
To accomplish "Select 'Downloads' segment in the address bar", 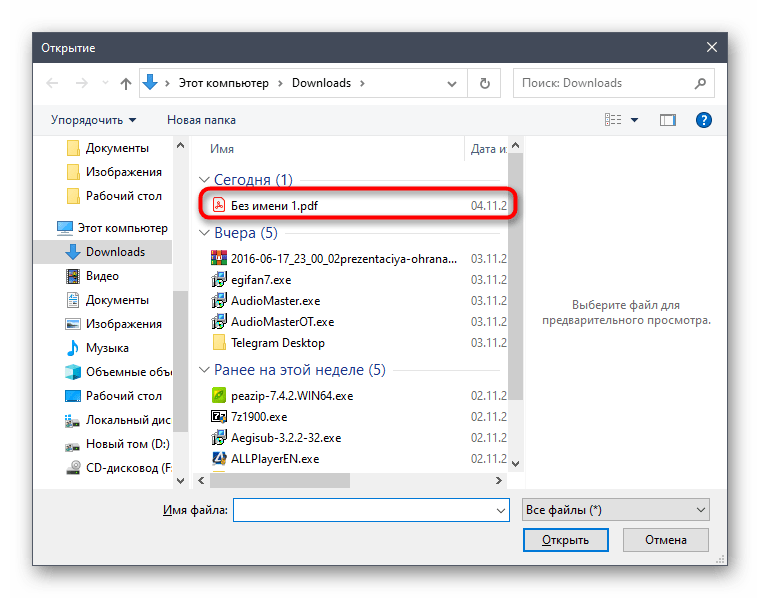I will click(x=321, y=83).
